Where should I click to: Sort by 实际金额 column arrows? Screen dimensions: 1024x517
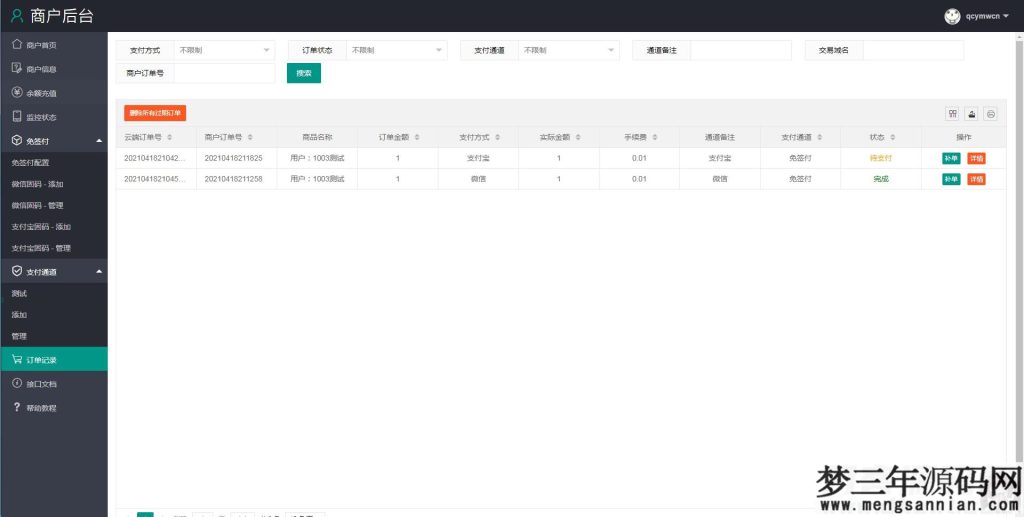pos(577,137)
